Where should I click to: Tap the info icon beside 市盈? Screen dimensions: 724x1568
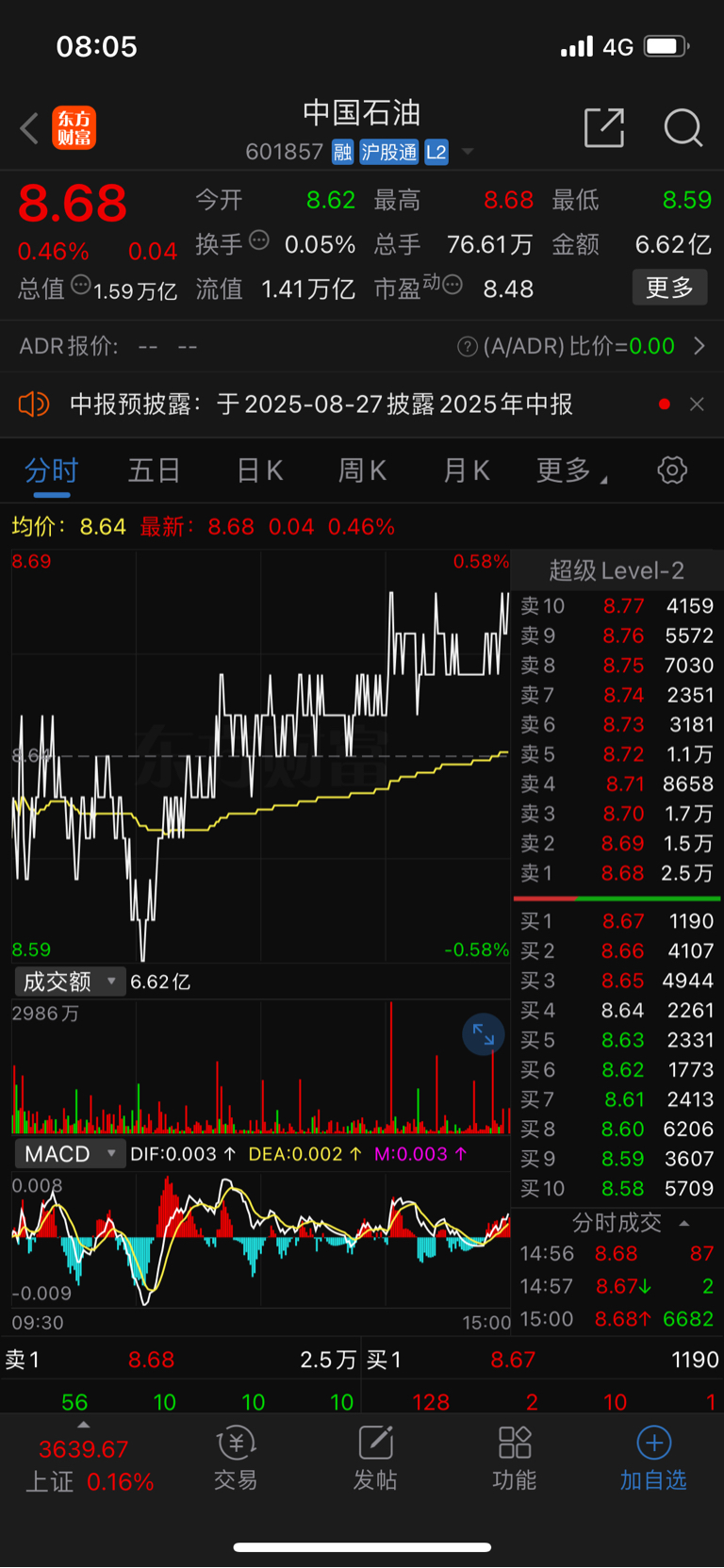coord(452,284)
